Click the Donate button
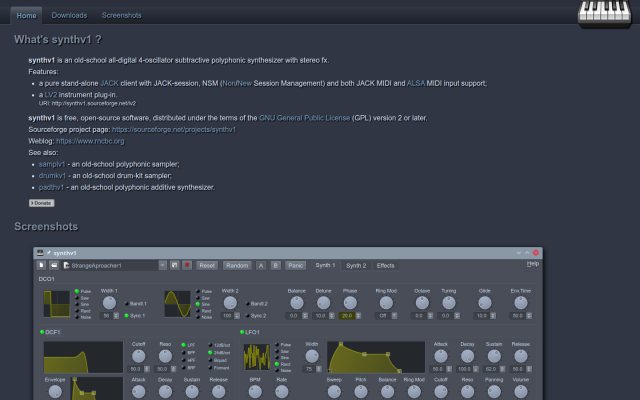Viewport: 640px width, 400px height. point(41,203)
